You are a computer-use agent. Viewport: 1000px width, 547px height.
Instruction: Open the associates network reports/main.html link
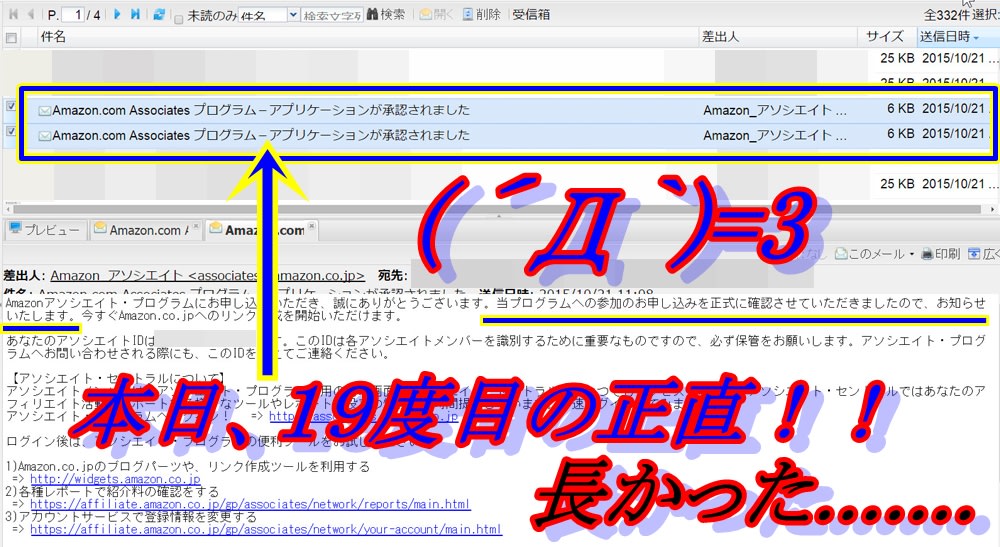pos(250,504)
